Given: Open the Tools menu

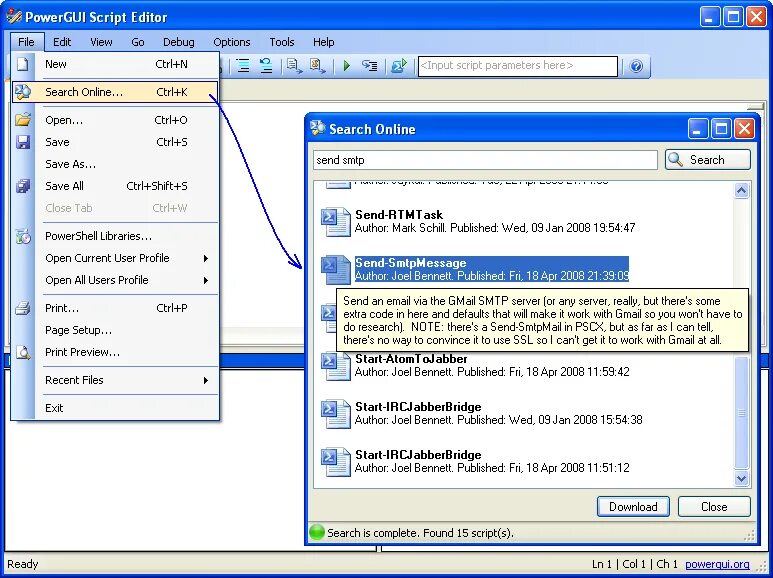Looking at the screenshot, I should point(281,42).
